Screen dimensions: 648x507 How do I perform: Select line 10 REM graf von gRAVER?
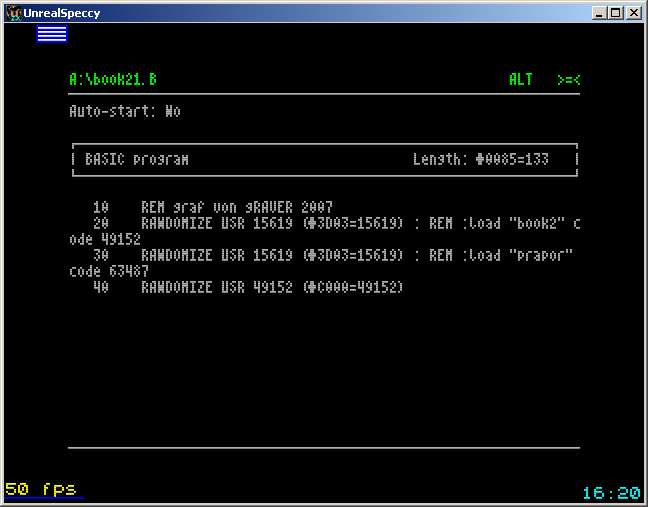pyautogui.click(x=212, y=207)
